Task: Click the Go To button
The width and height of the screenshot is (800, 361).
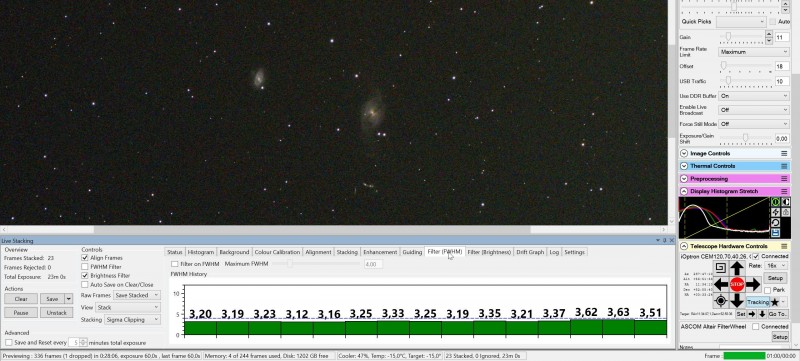Action: click(x=778, y=314)
